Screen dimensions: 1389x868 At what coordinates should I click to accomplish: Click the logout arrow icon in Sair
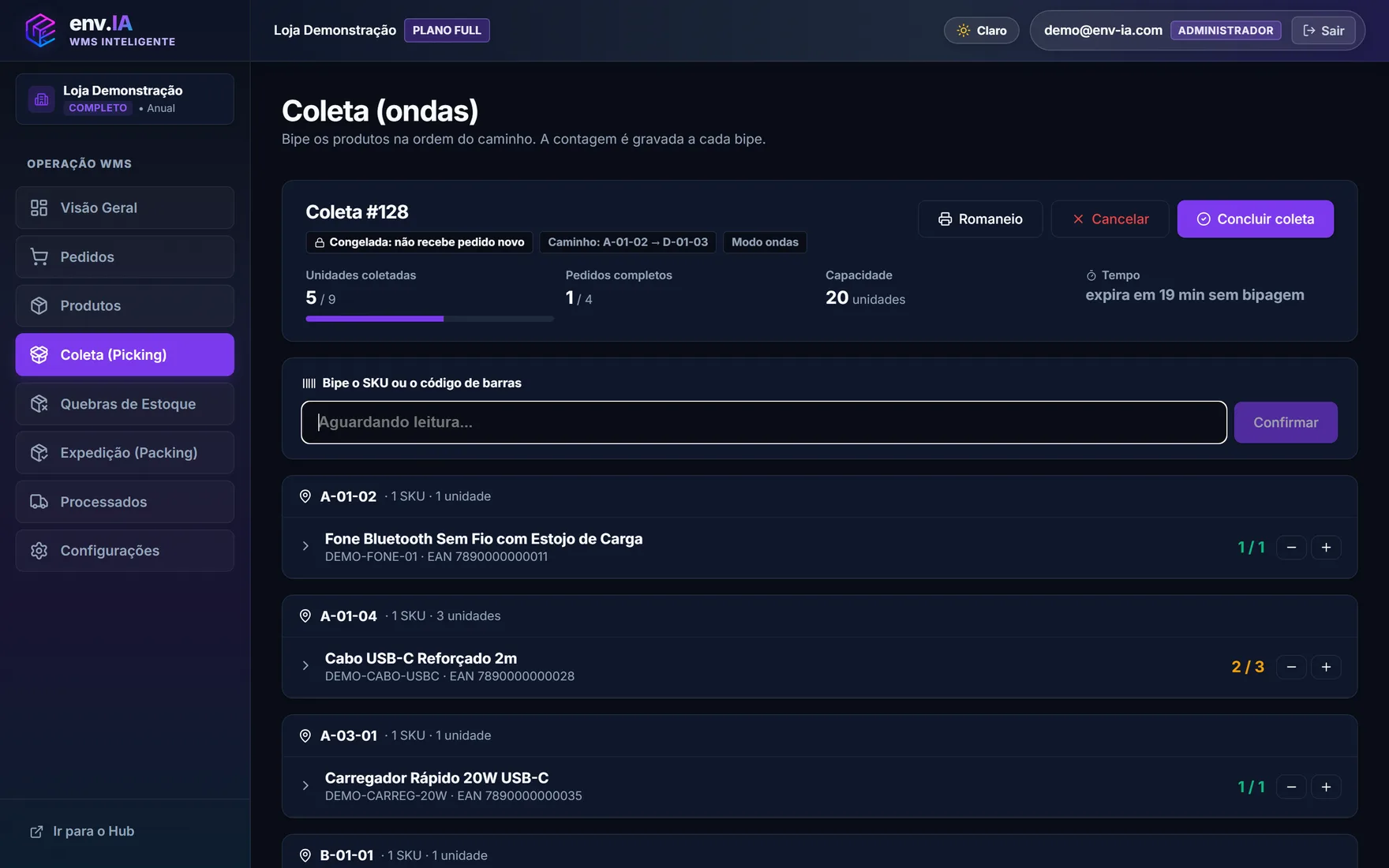click(1309, 31)
